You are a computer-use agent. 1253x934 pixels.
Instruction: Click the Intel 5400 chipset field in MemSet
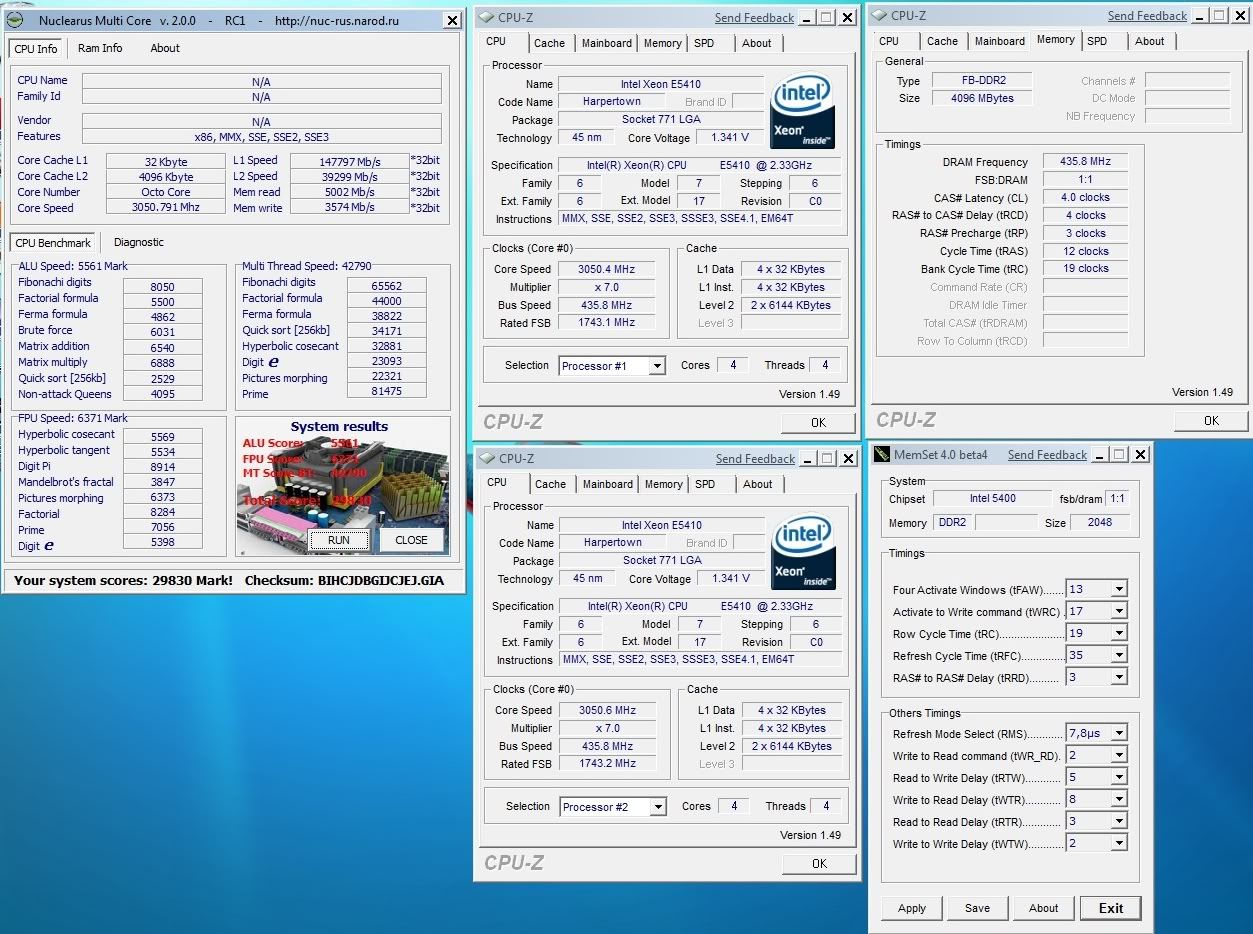tap(993, 499)
